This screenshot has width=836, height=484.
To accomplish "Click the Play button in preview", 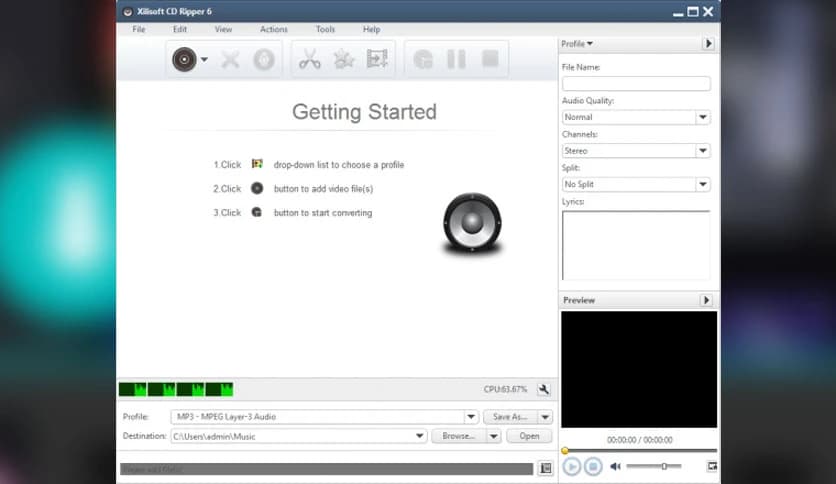I will click(x=572, y=467).
